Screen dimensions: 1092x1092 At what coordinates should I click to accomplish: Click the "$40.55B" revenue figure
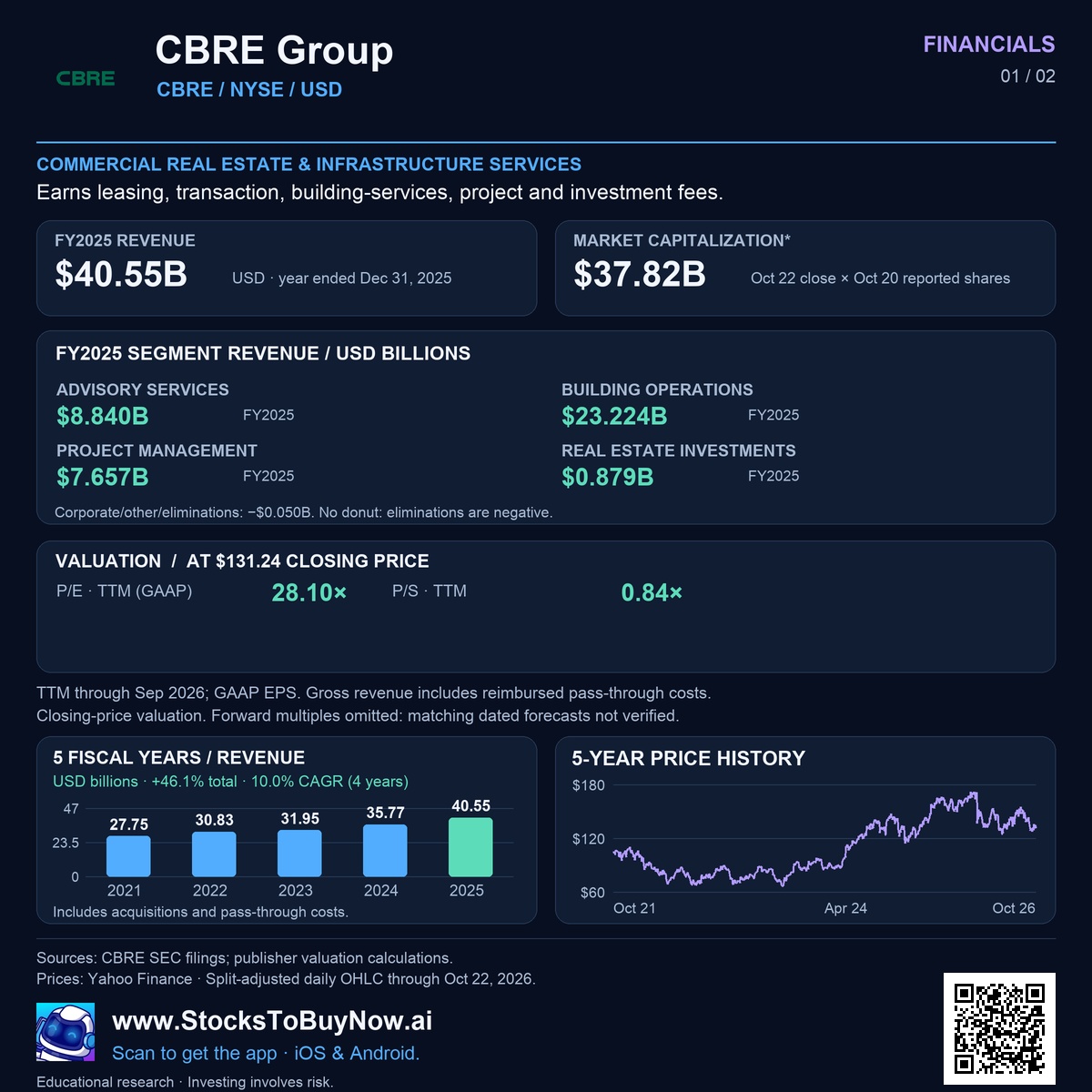121,274
